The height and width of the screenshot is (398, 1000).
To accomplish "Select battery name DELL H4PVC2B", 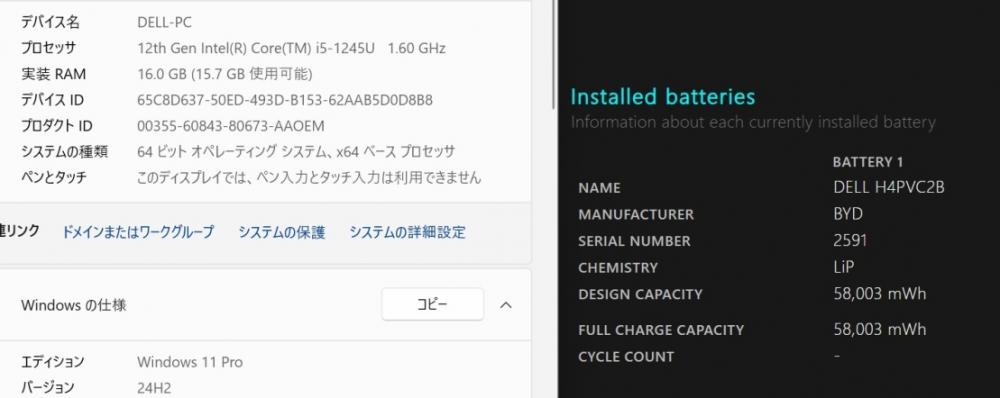I will pyautogui.click(x=888, y=188).
